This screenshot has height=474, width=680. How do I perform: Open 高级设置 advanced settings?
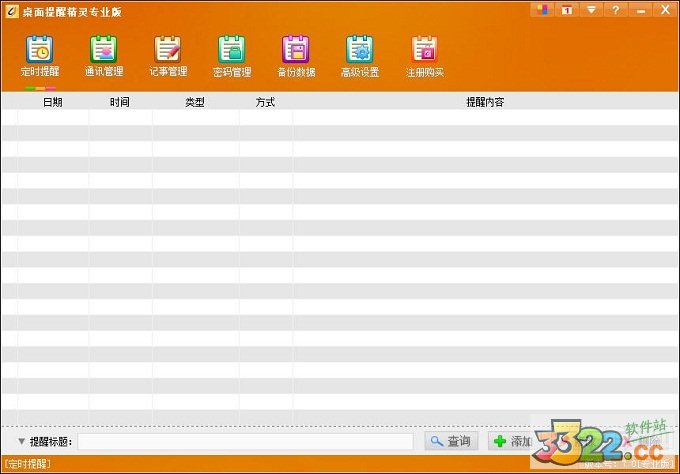point(360,57)
